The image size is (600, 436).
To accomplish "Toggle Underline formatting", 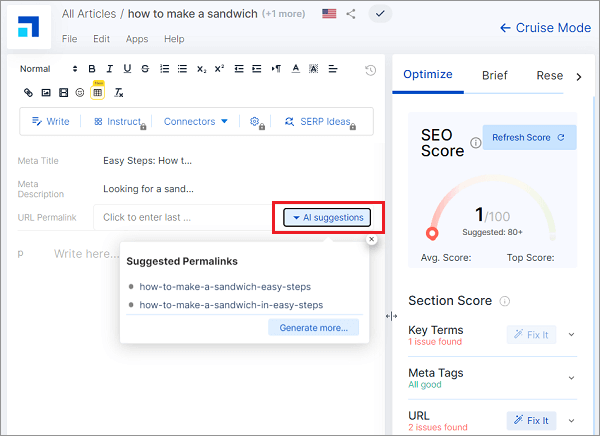I will click(x=127, y=69).
